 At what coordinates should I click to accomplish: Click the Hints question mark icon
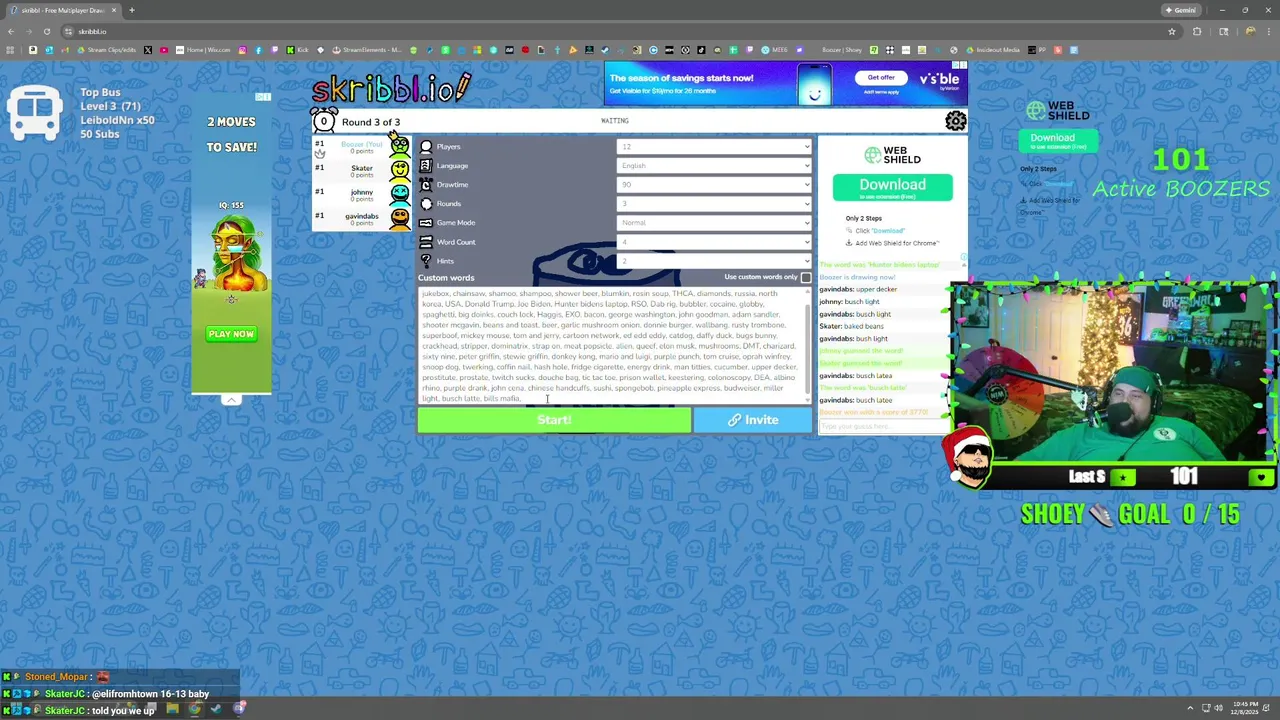(426, 261)
